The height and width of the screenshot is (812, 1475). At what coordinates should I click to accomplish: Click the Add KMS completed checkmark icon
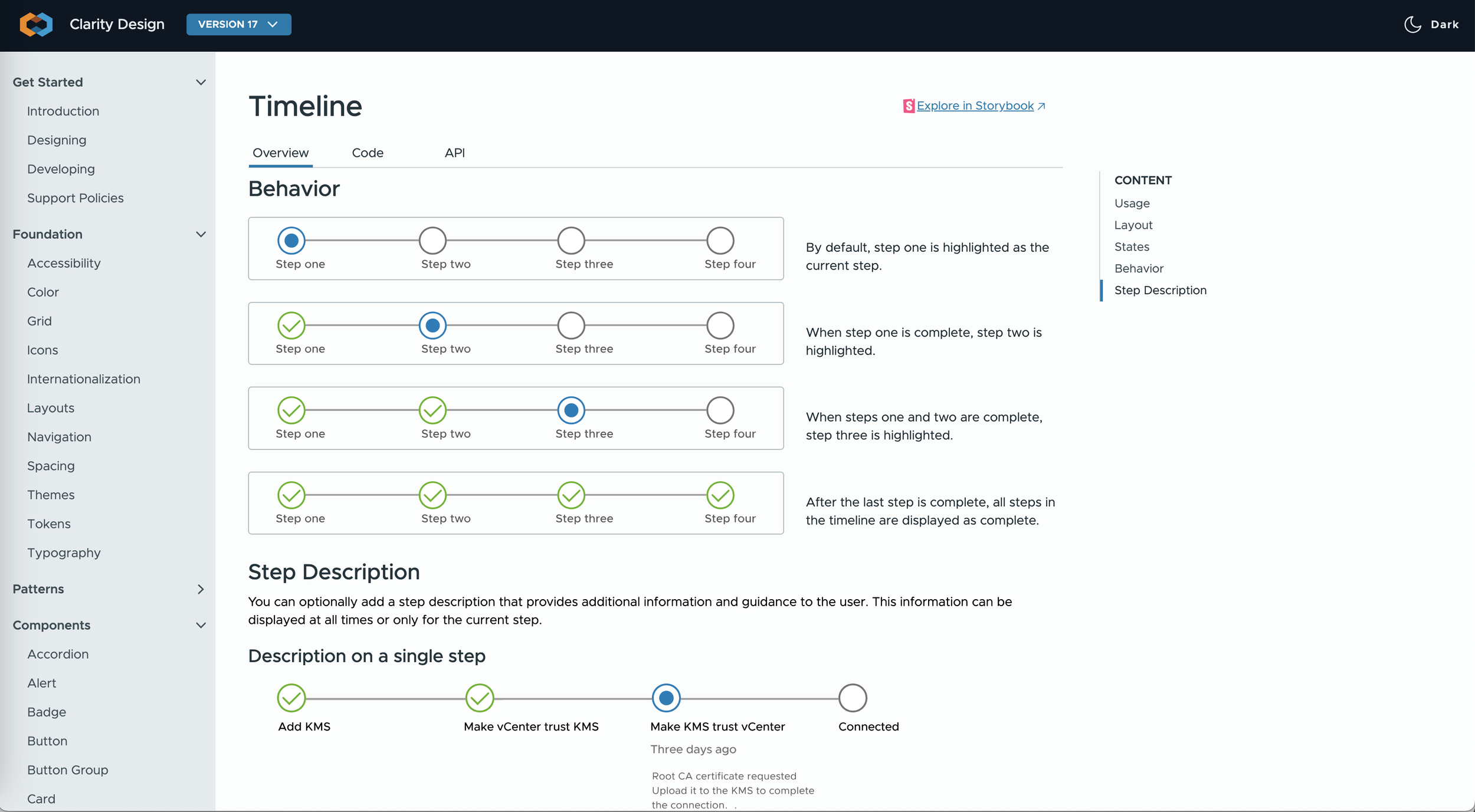point(291,698)
